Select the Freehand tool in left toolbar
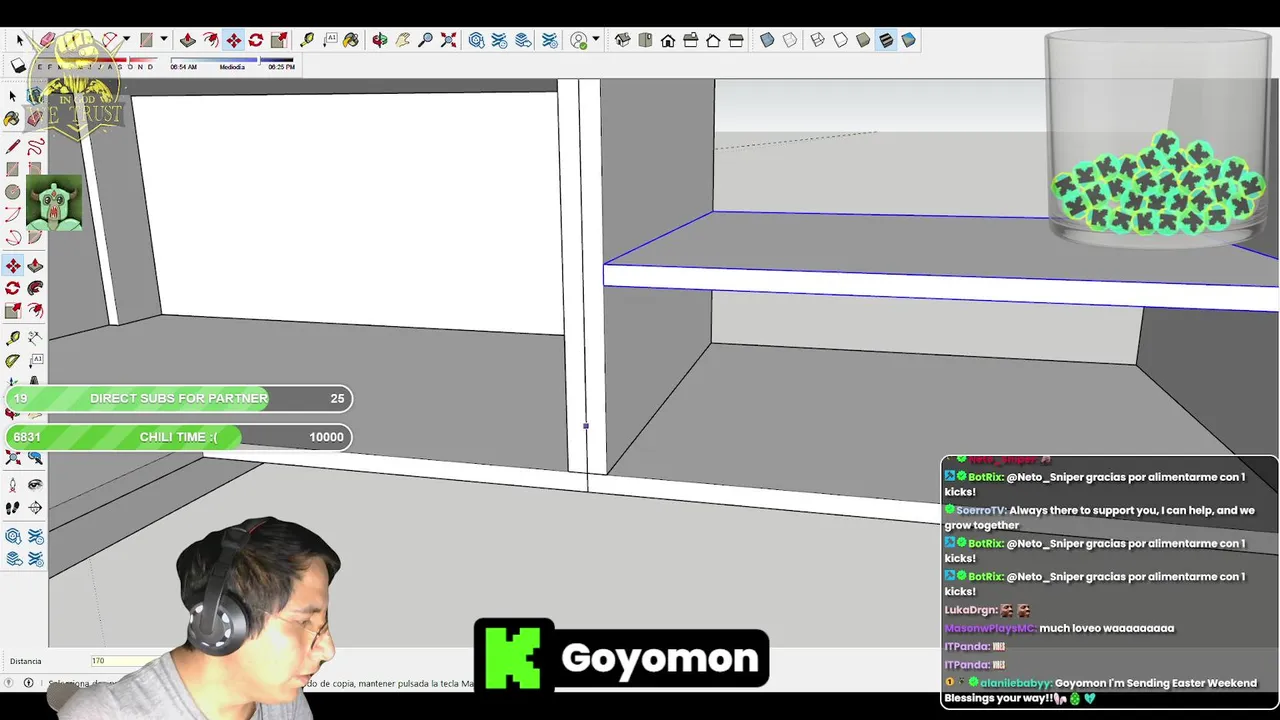Viewport: 1280px width, 720px height. (x=35, y=147)
